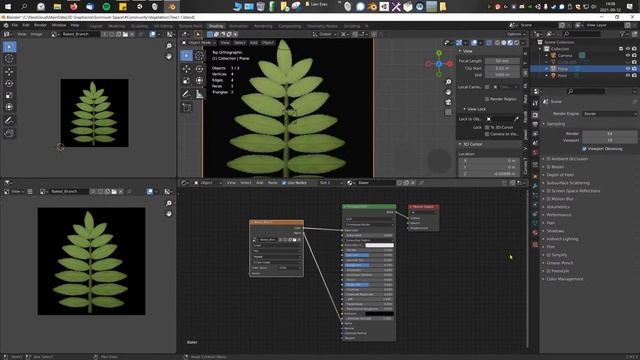This screenshot has height=360, width=640.
Task: Open the Render properties tab icon
Action: point(535,115)
